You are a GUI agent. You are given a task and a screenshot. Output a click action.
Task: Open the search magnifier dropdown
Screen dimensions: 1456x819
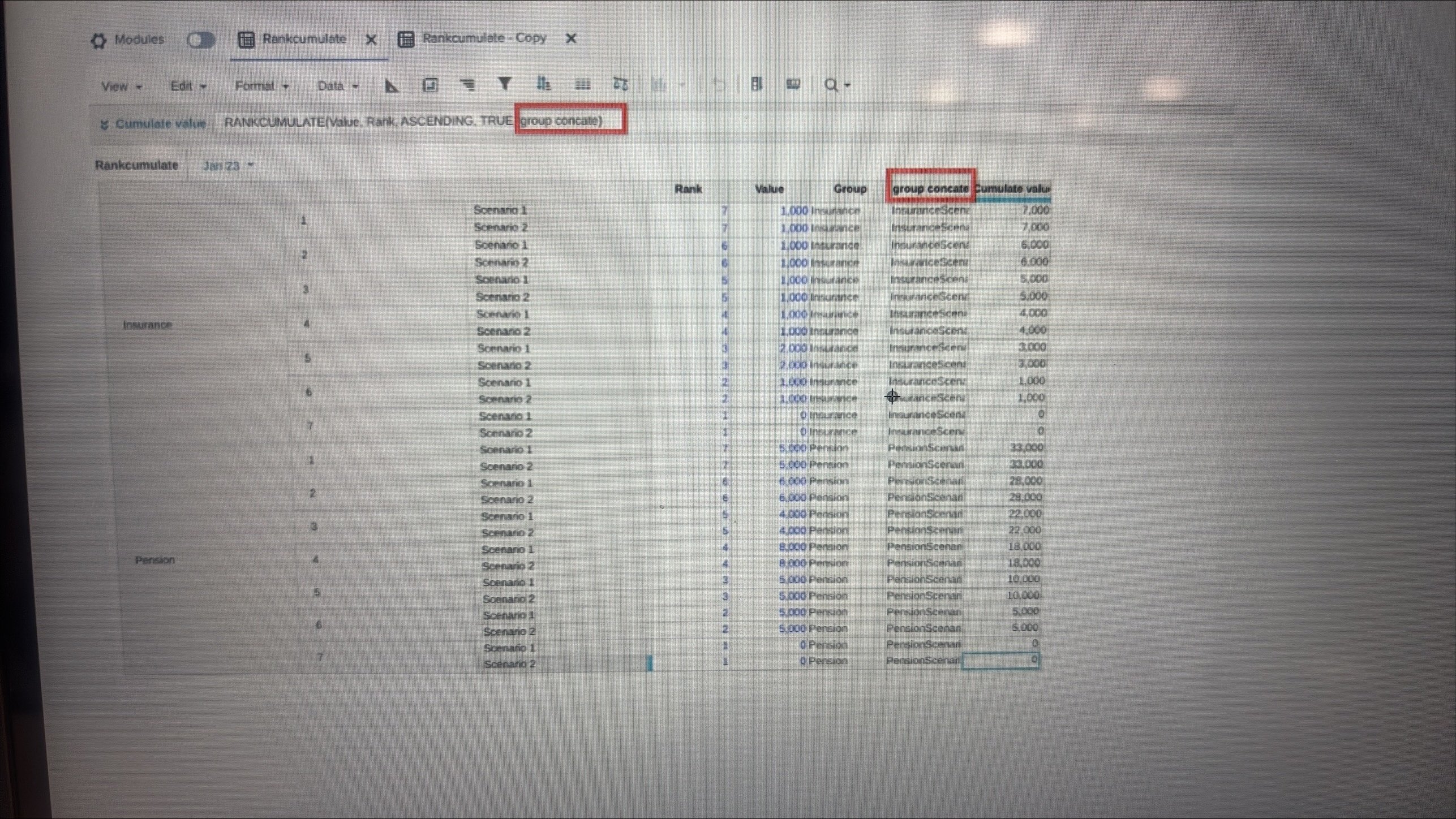click(837, 85)
